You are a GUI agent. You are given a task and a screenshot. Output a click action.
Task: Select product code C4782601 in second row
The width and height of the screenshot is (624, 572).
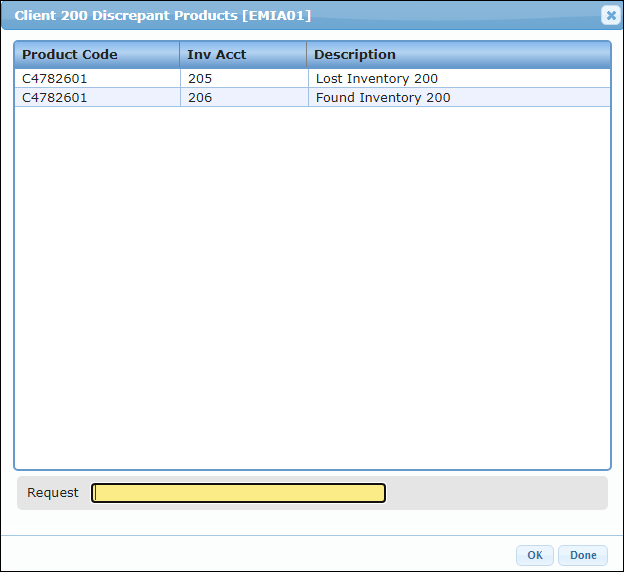[x=55, y=98]
